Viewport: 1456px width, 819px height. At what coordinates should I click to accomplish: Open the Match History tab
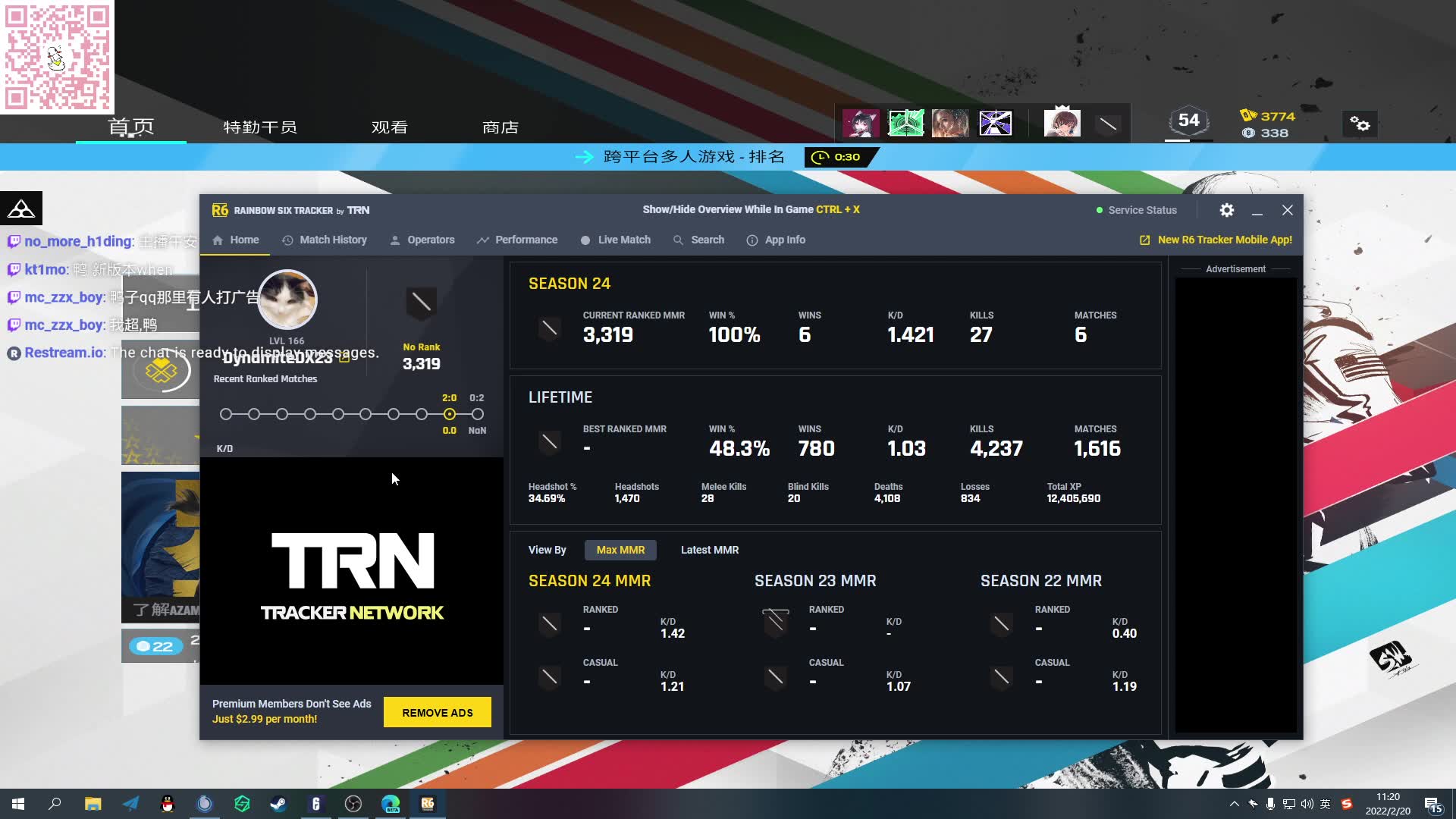point(325,240)
